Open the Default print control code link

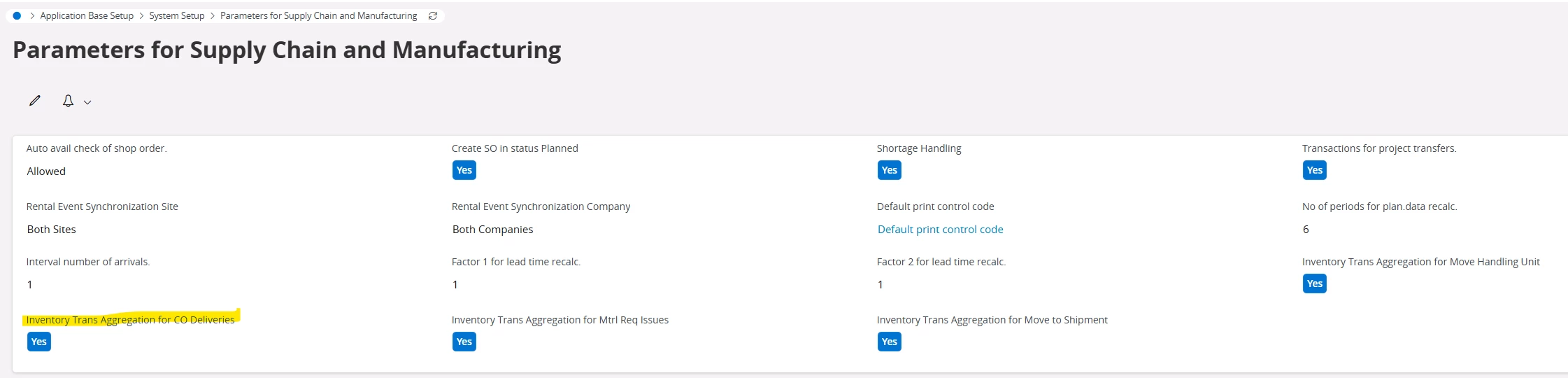[x=940, y=230]
